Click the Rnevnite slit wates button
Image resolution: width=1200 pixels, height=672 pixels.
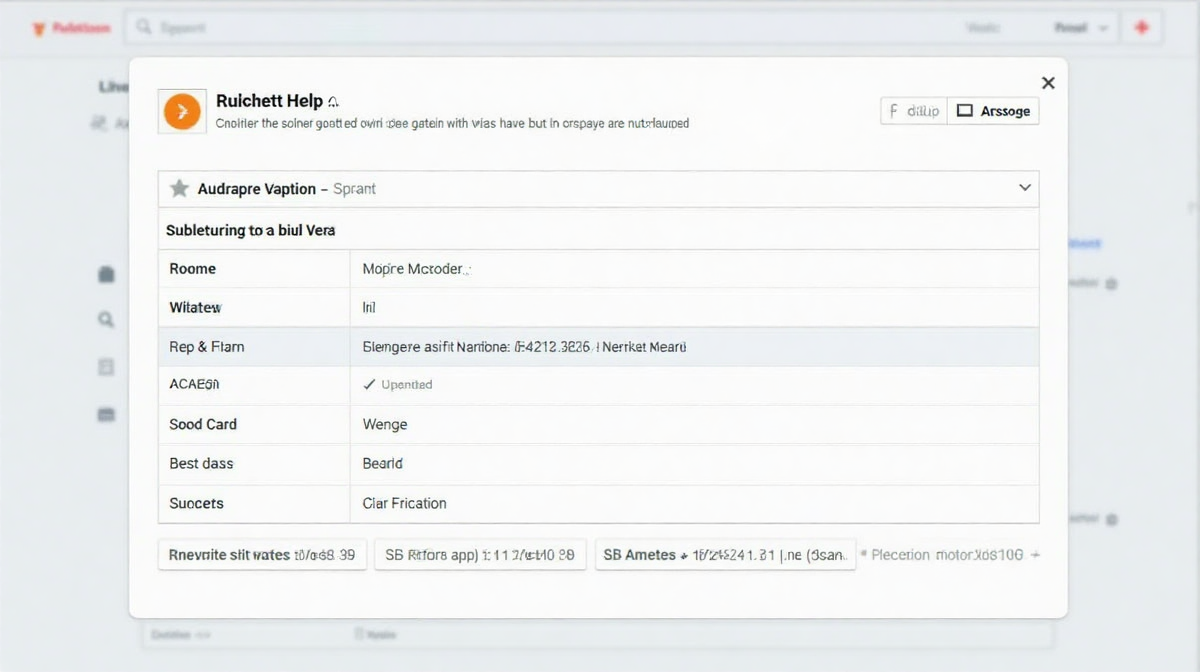pyautogui.click(x=262, y=555)
